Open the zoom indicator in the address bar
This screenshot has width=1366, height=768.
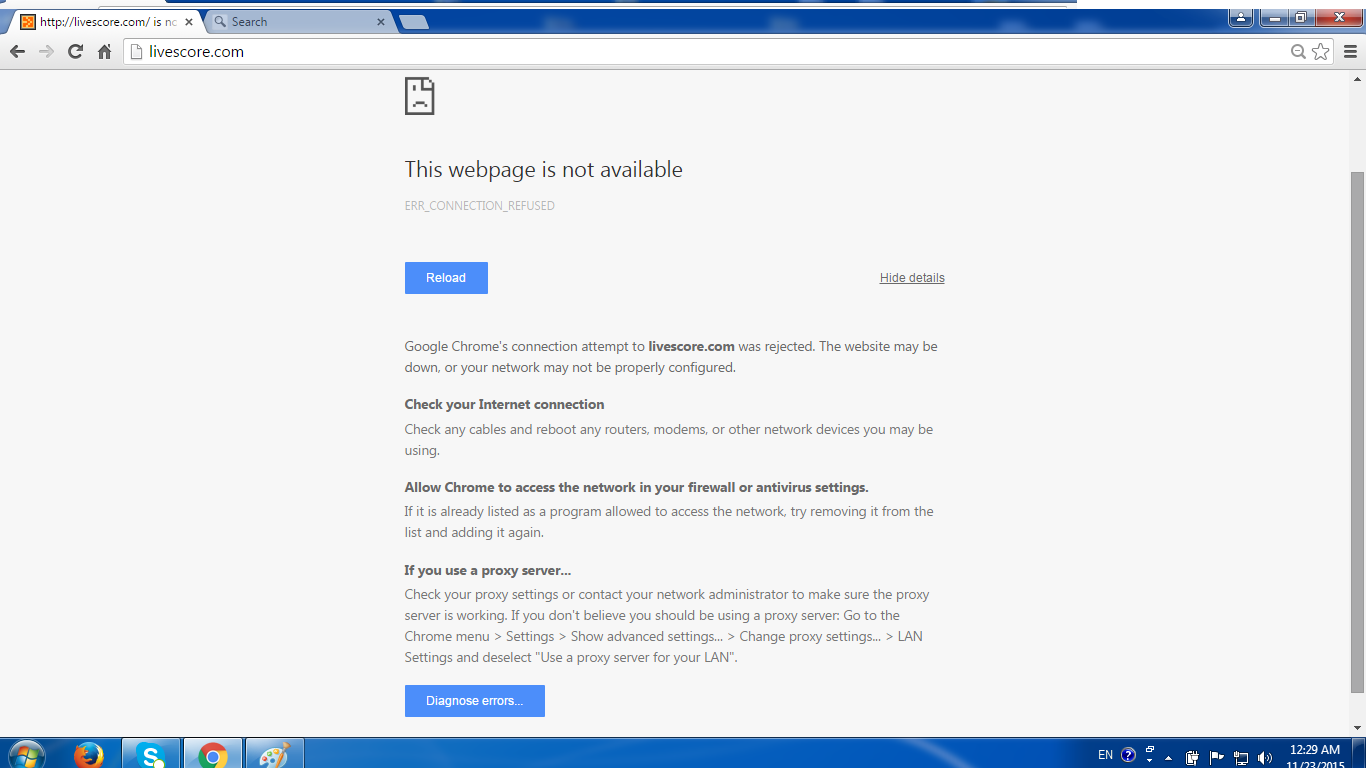tap(1298, 52)
